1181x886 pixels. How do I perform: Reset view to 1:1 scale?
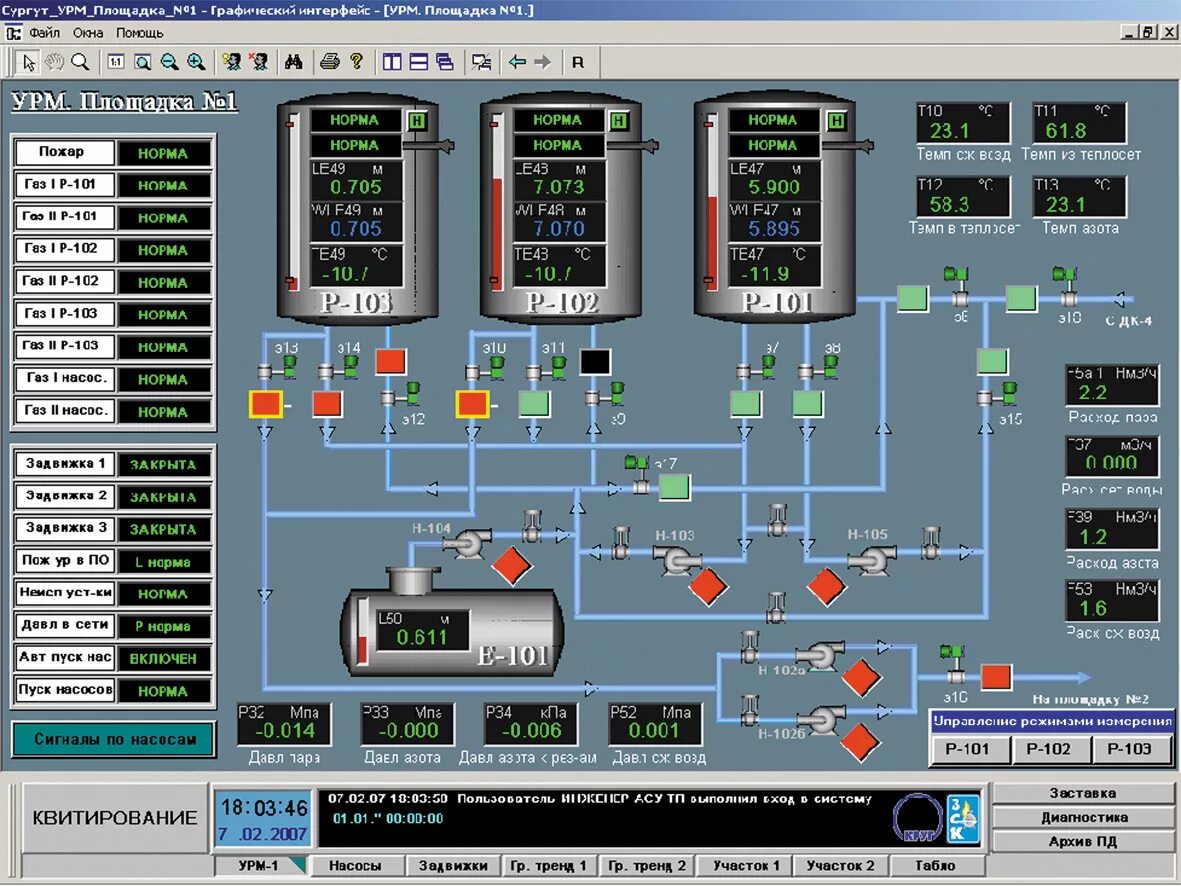[115, 63]
